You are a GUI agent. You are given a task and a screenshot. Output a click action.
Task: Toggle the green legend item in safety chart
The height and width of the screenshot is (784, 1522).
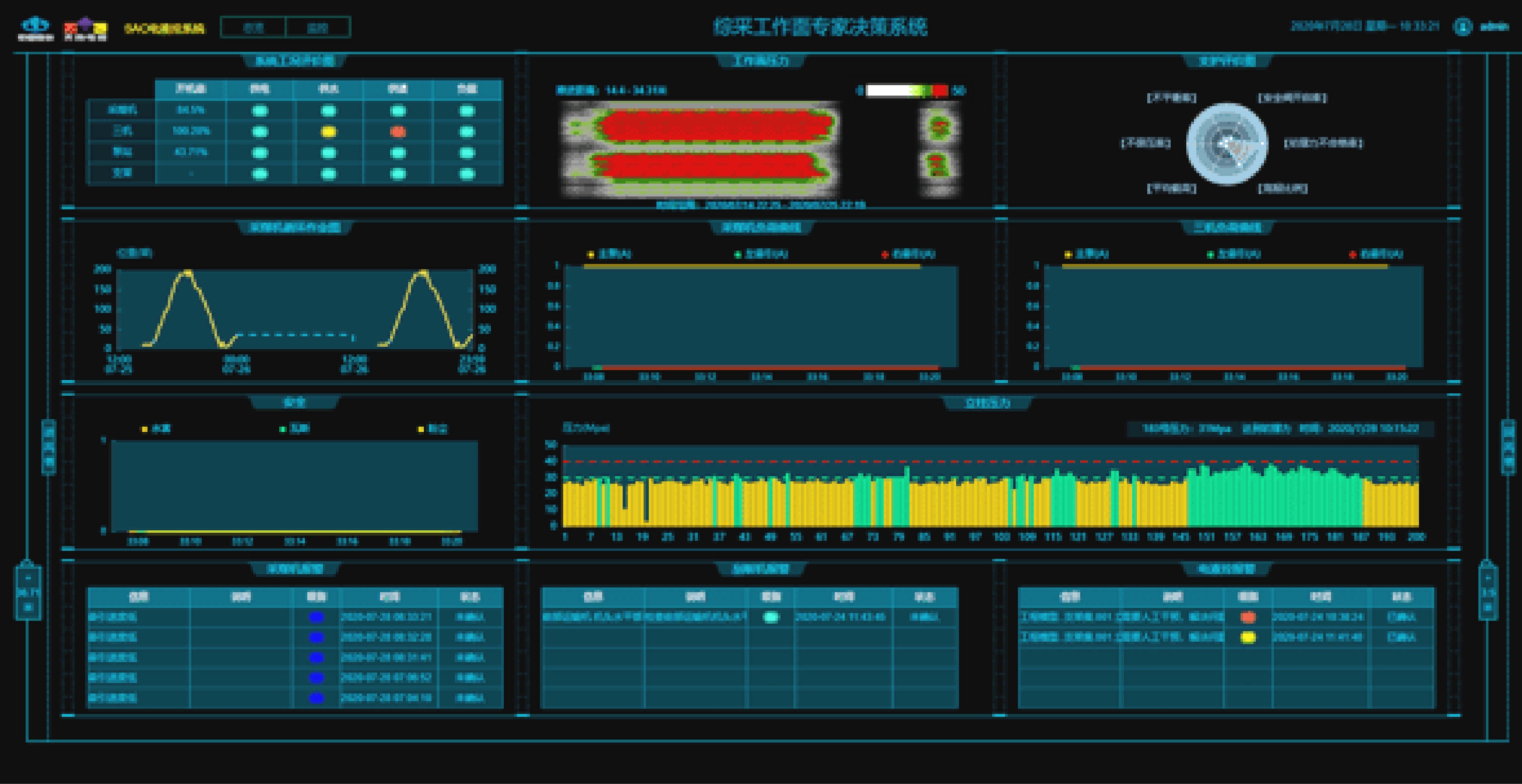click(294, 428)
